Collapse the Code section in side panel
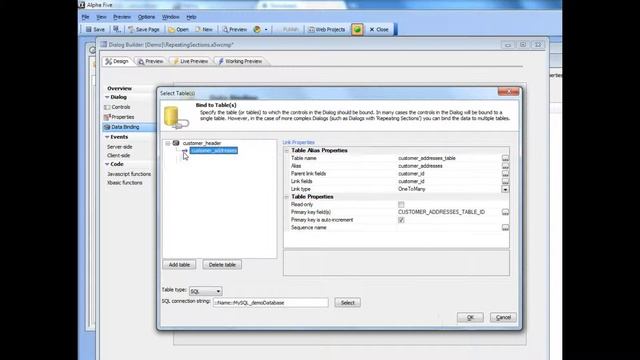The width and height of the screenshot is (640, 360). 107,164
